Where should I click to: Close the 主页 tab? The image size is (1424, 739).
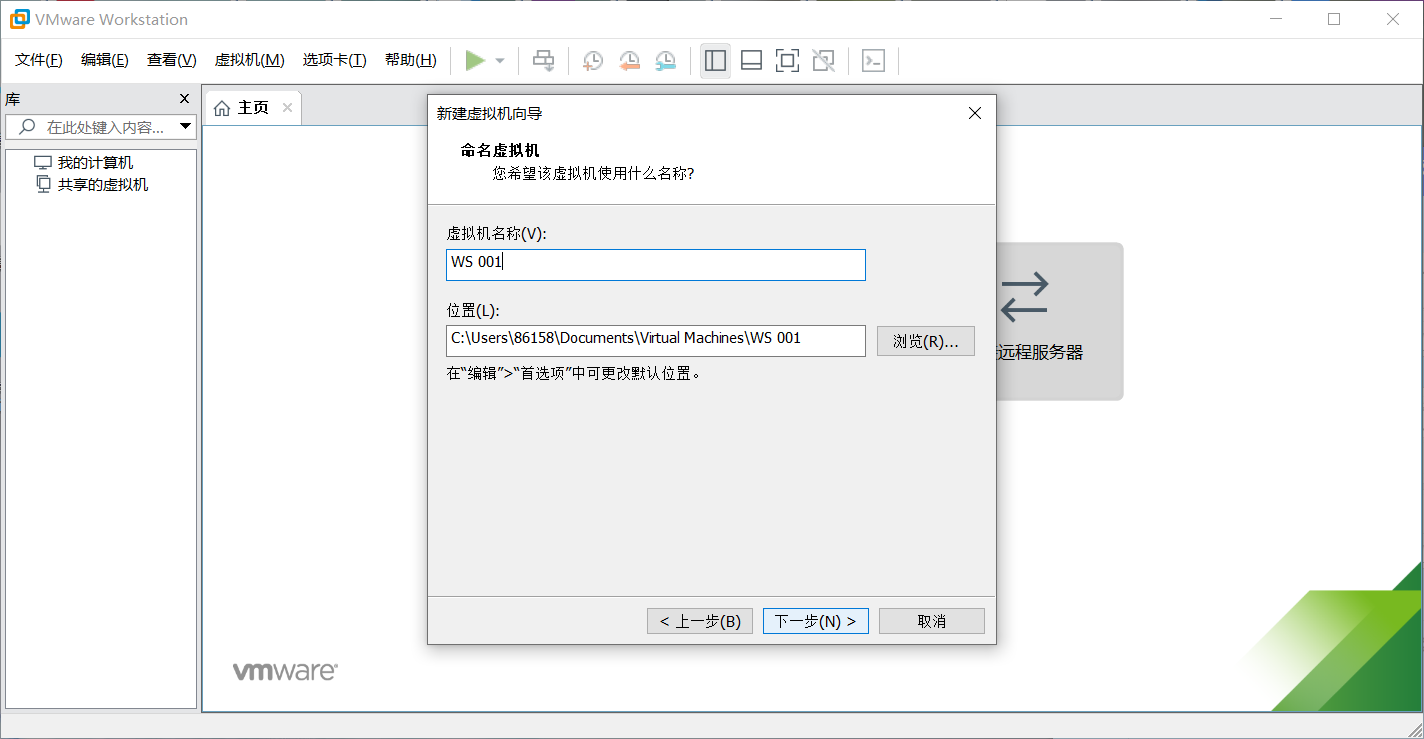[287, 108]
